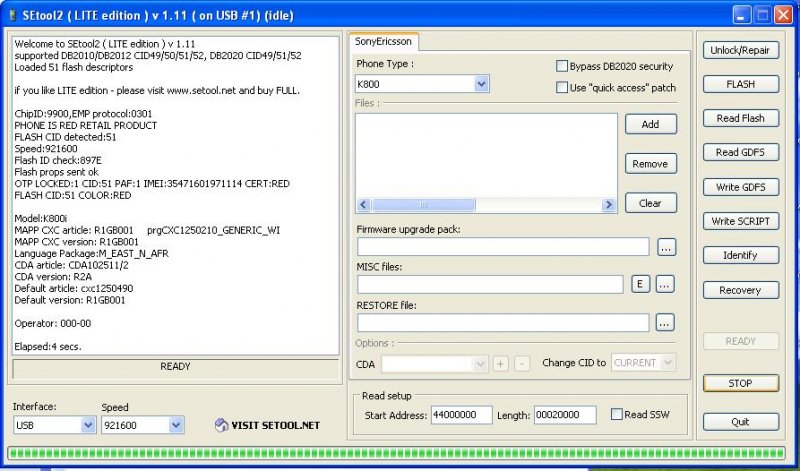Toggle Use "quick access" patch checkbox
The image size is (800, 471).
point(562,87)
